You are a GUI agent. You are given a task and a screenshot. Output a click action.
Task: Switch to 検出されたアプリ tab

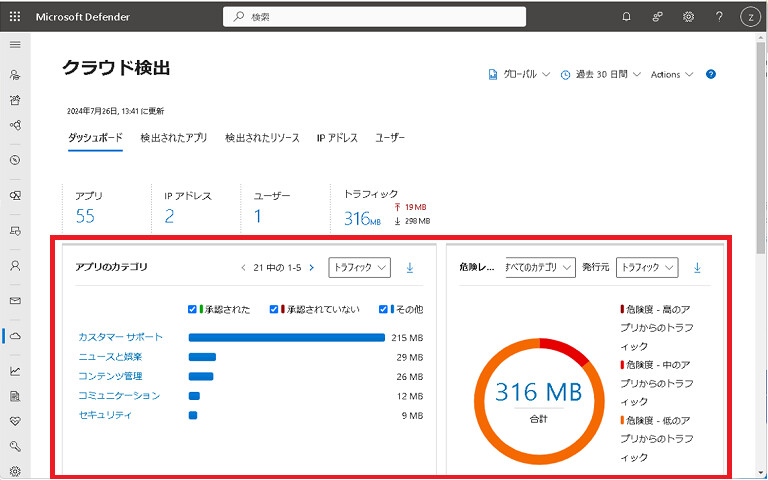tap(174, 138)
